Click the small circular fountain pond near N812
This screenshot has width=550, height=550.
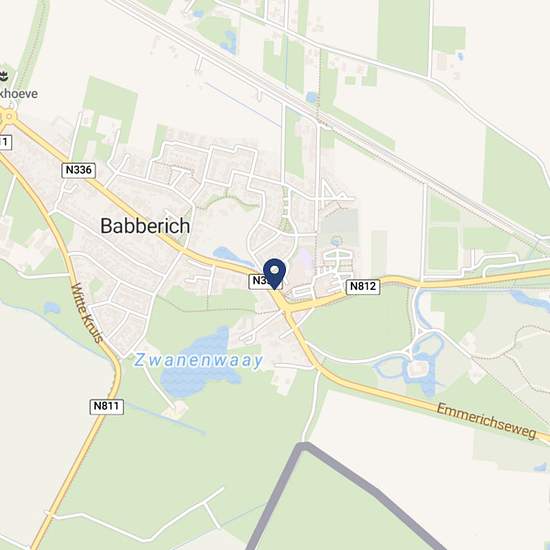click(x=336, y=241)
